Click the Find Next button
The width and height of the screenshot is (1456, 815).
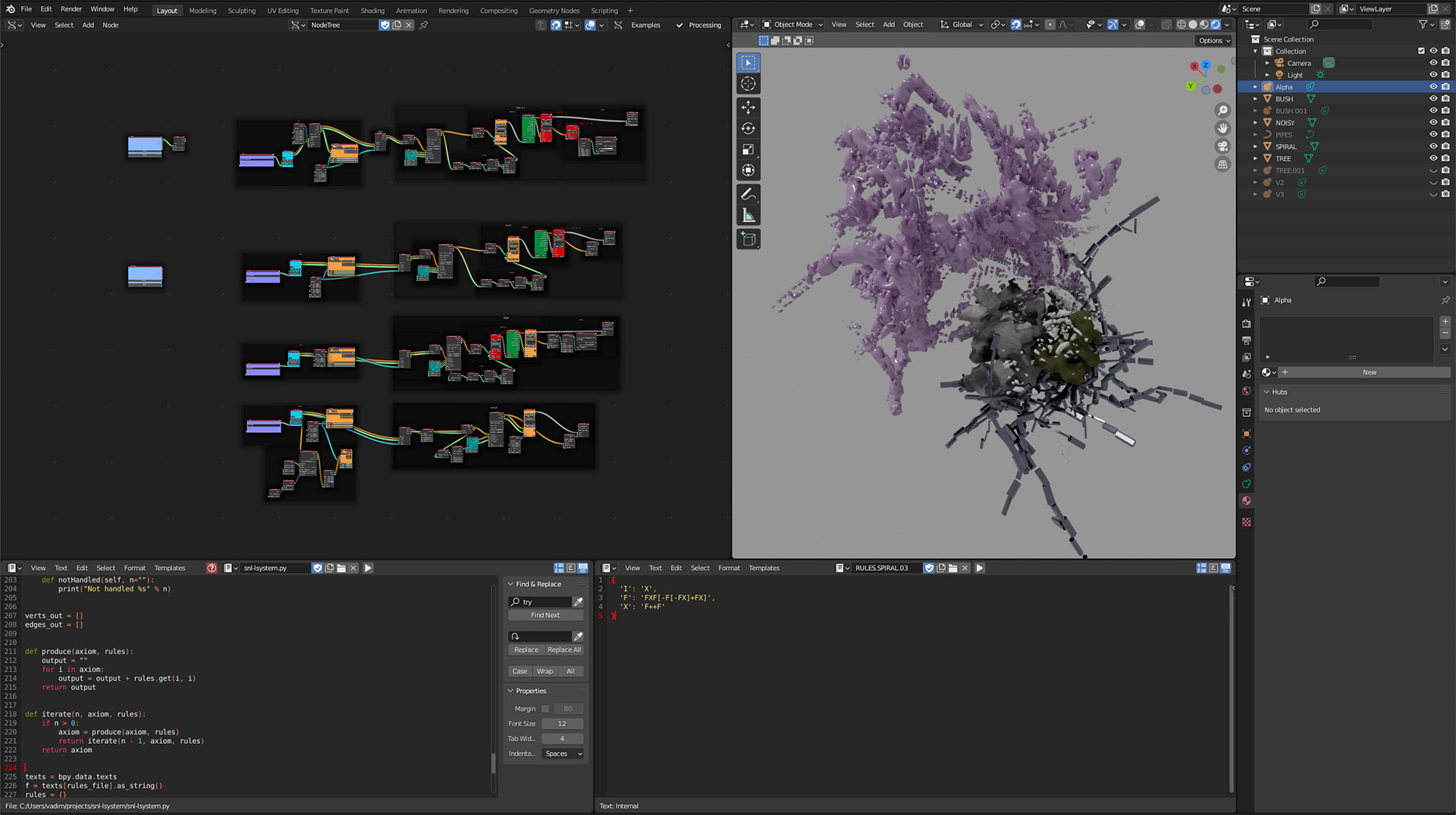point(545,616)
